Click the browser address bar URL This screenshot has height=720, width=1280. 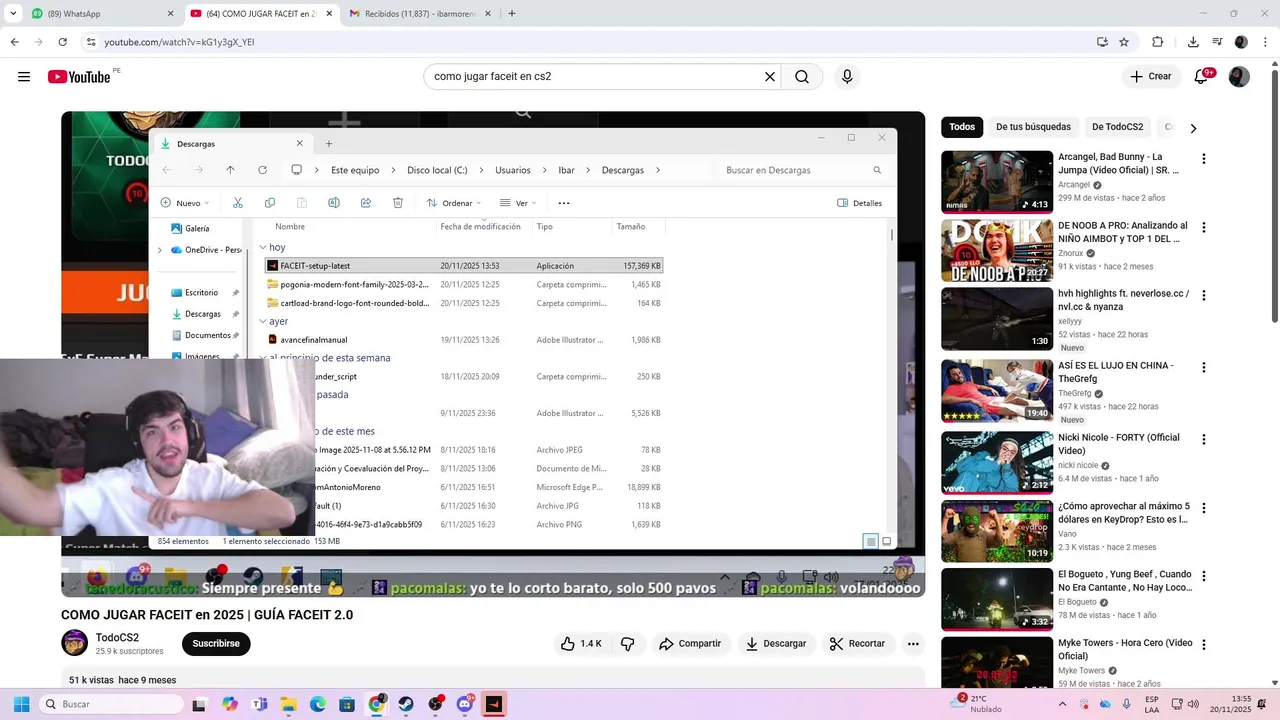tap(179, 42)
